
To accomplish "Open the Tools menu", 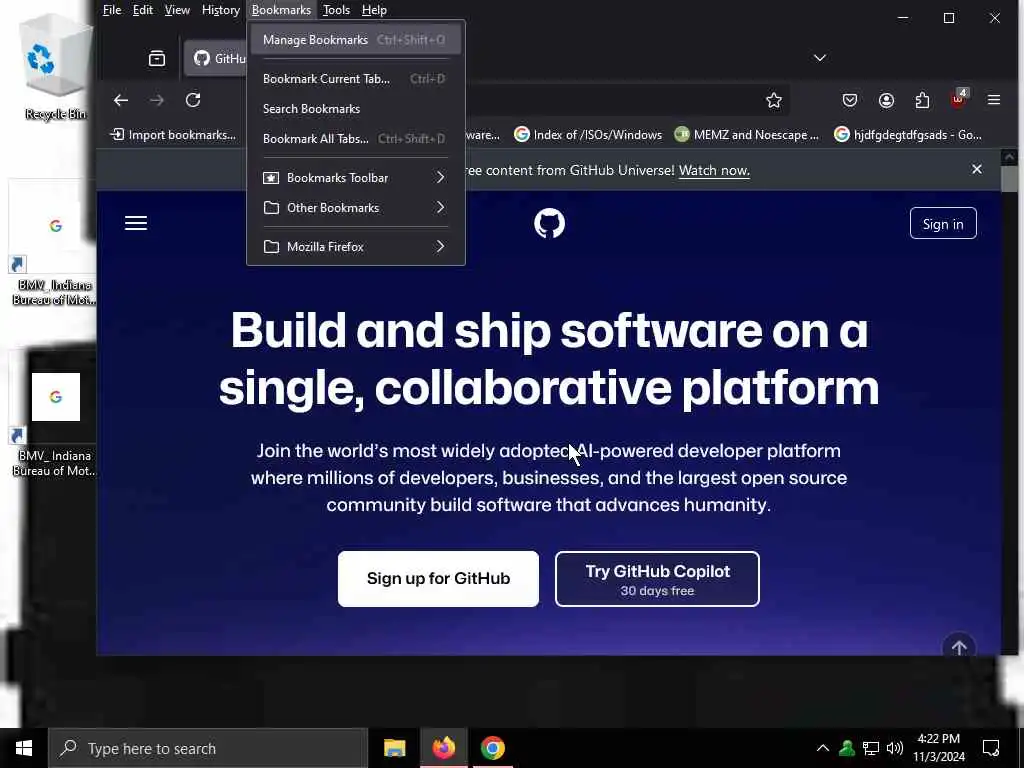I will point(336,10).
